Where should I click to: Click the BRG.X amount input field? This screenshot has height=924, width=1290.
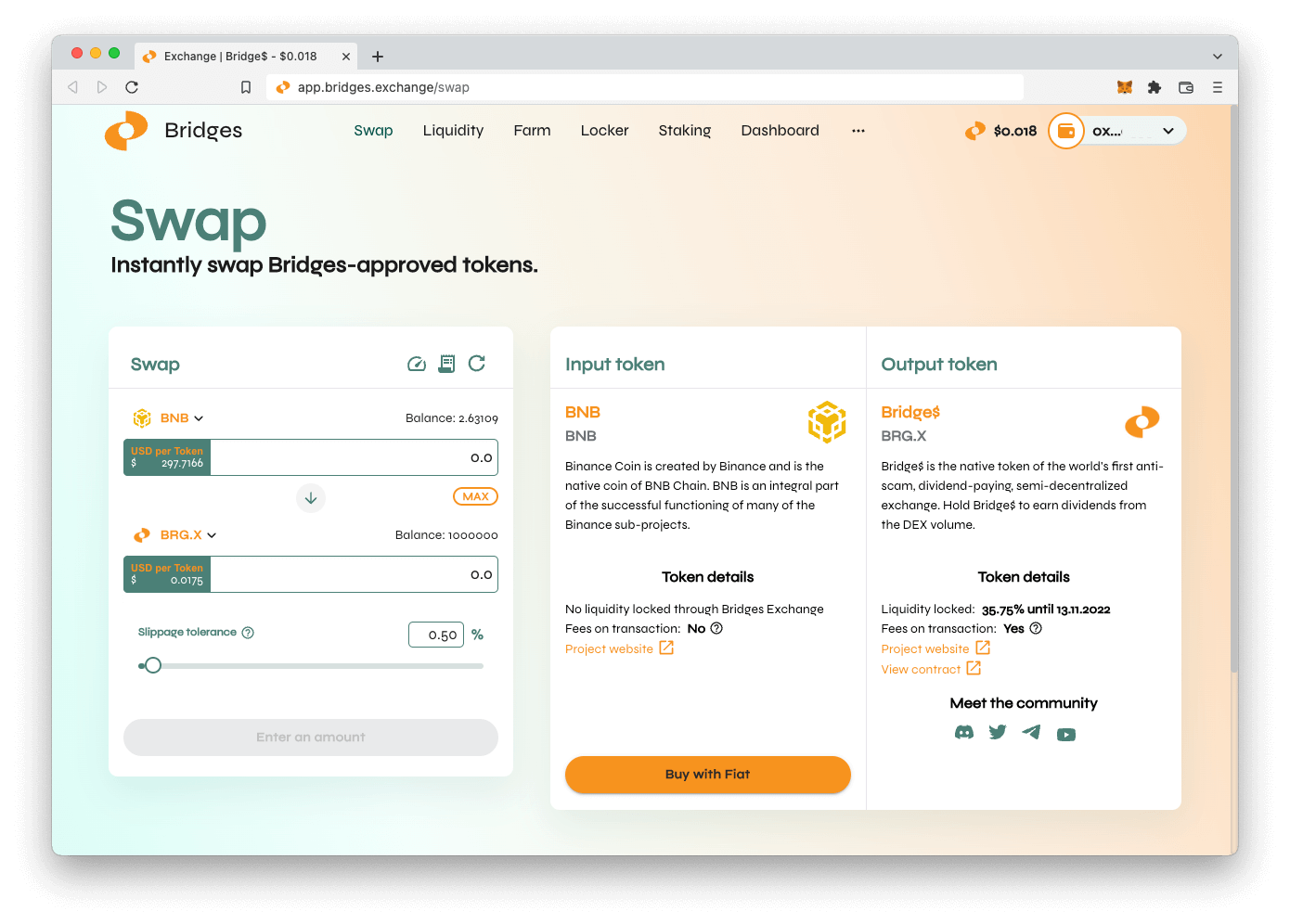355,574
